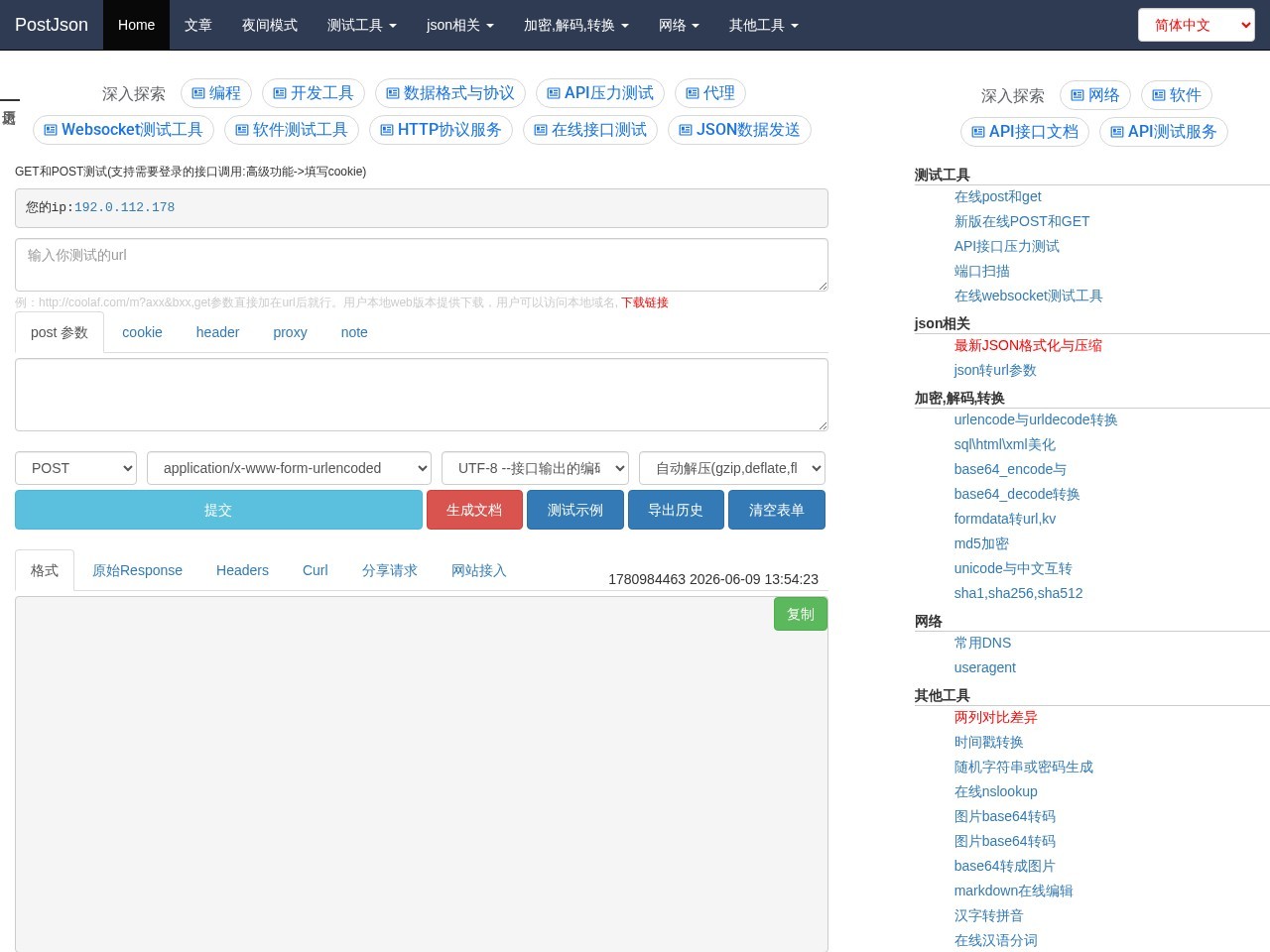Open the Curl tab

316,570
